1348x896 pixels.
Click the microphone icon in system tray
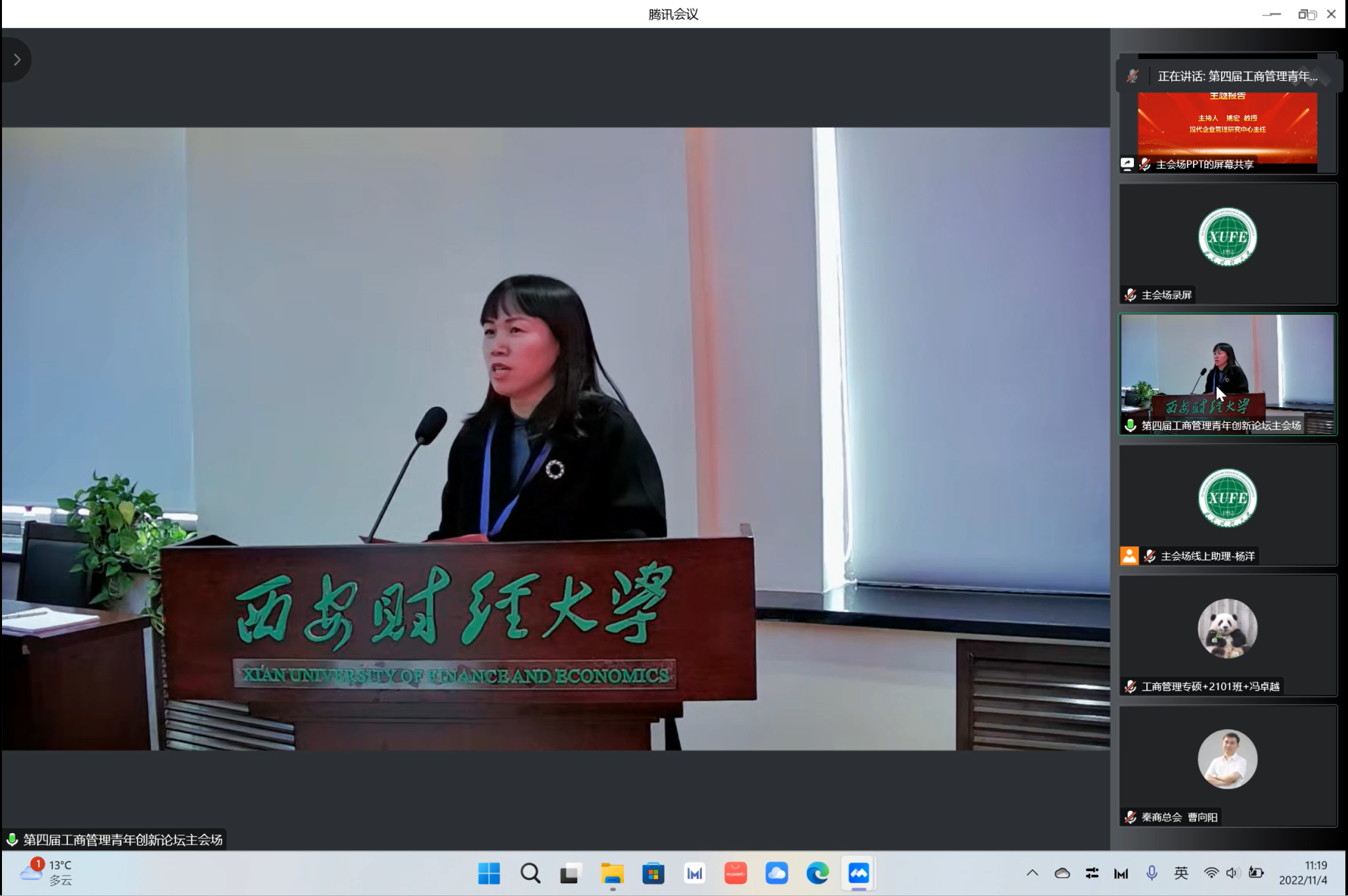coord(1152,873)
